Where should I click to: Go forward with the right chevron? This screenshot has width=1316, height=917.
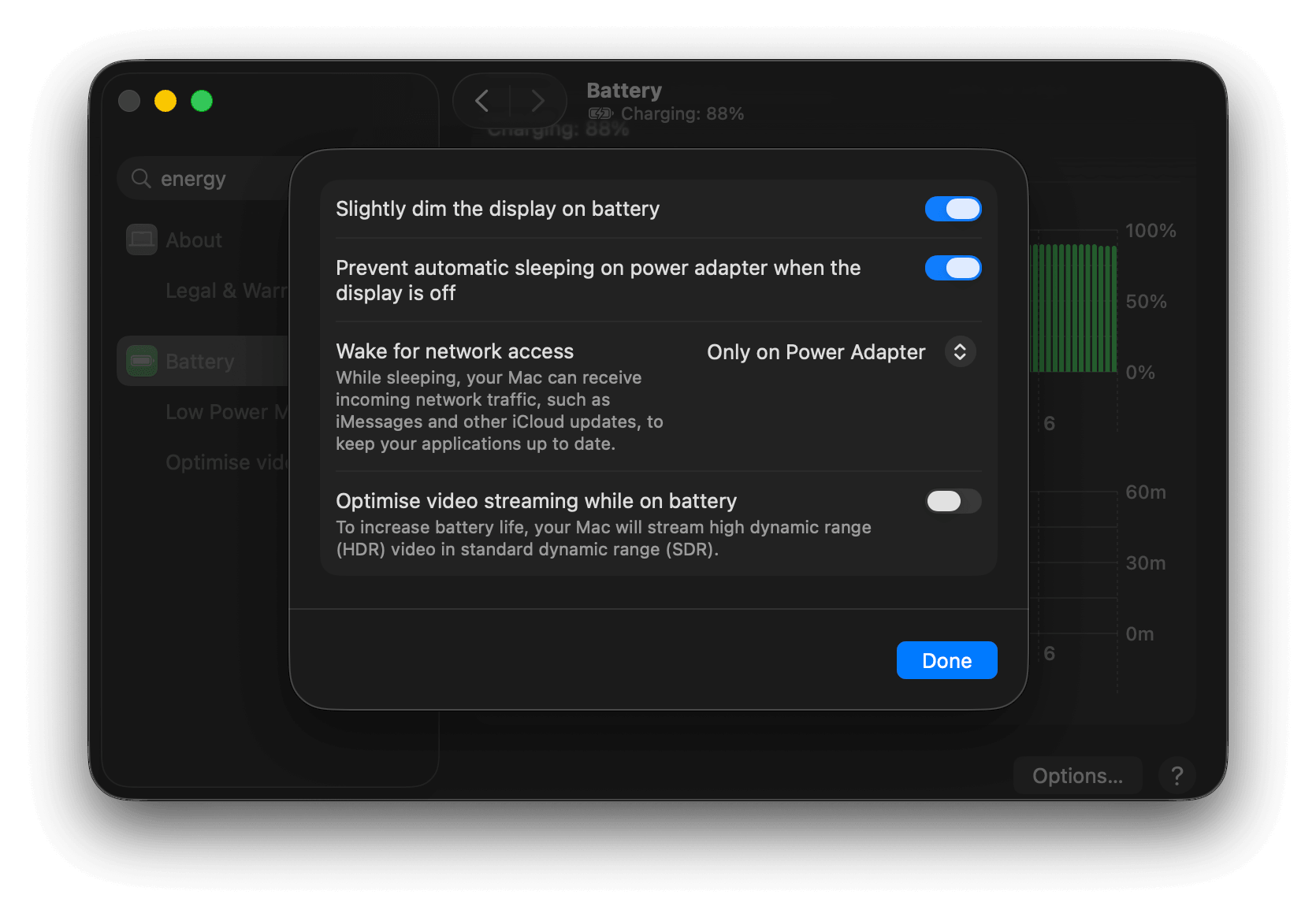pyautogui.click(x=538, y=101)
